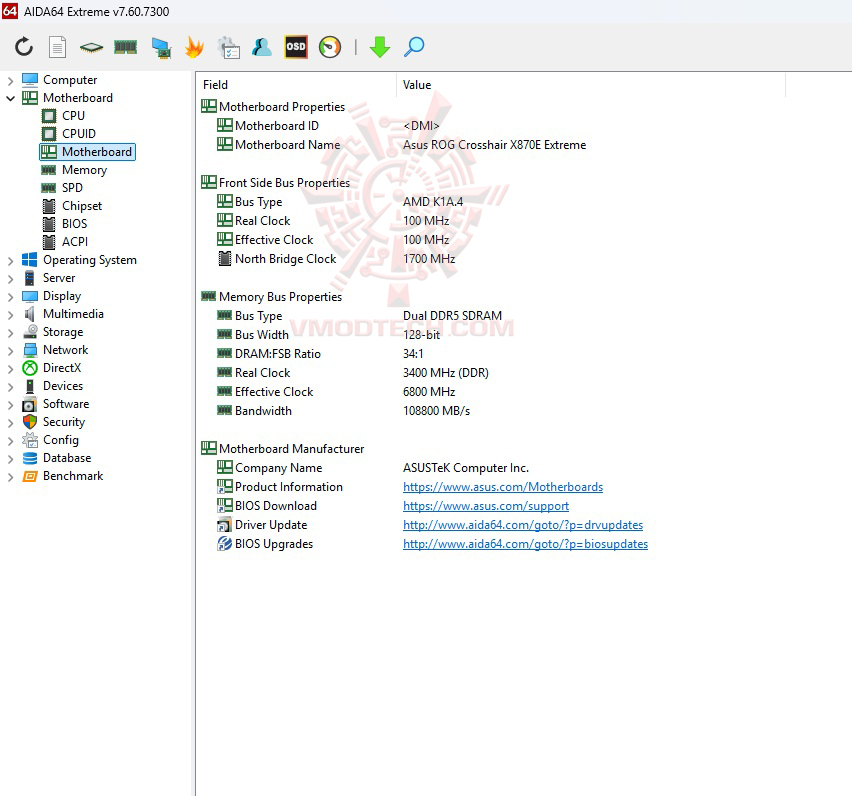Select the Devices category
The image size is (852, 796).
pyautogui.click(x=63, y=386)
